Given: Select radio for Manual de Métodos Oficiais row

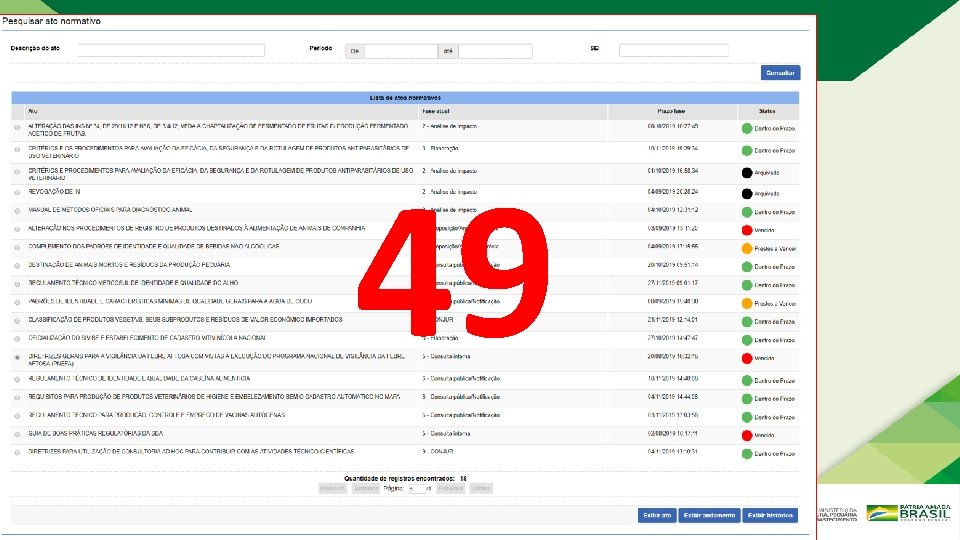Looking at the screenshot, I should pyautogui.click(x=17, y=211).
